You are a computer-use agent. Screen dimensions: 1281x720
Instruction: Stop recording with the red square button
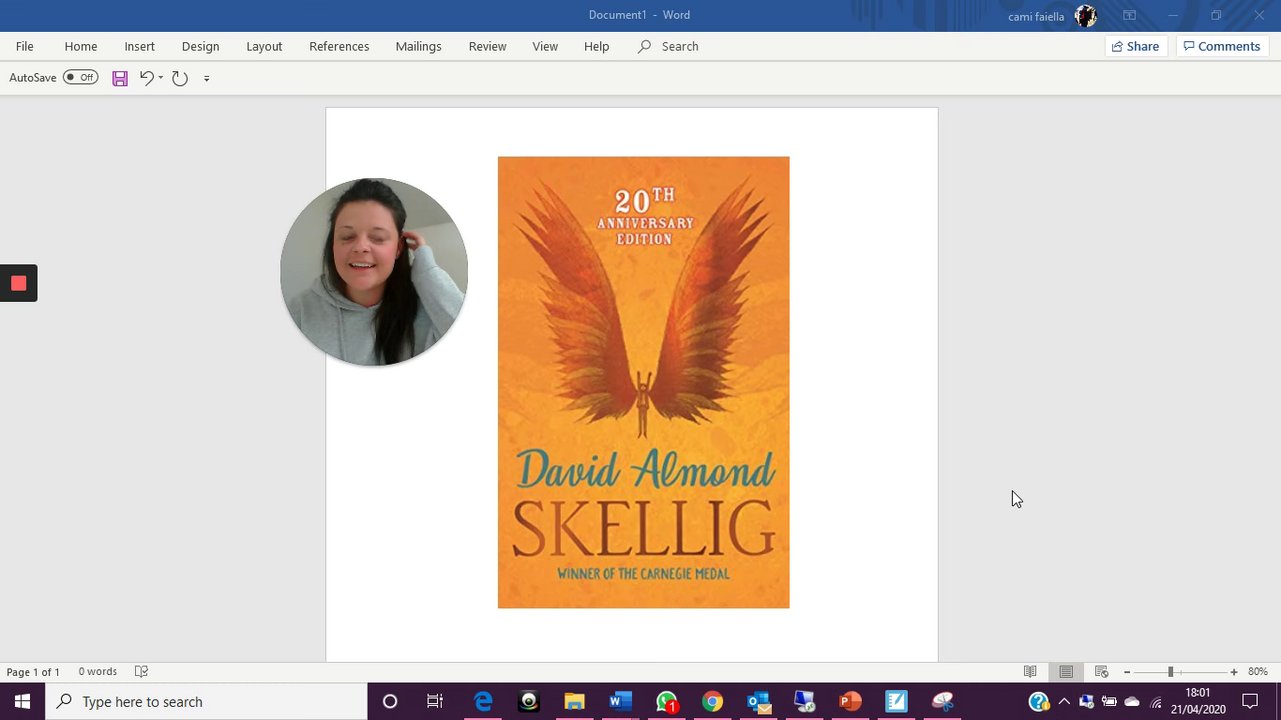[18, 283]
